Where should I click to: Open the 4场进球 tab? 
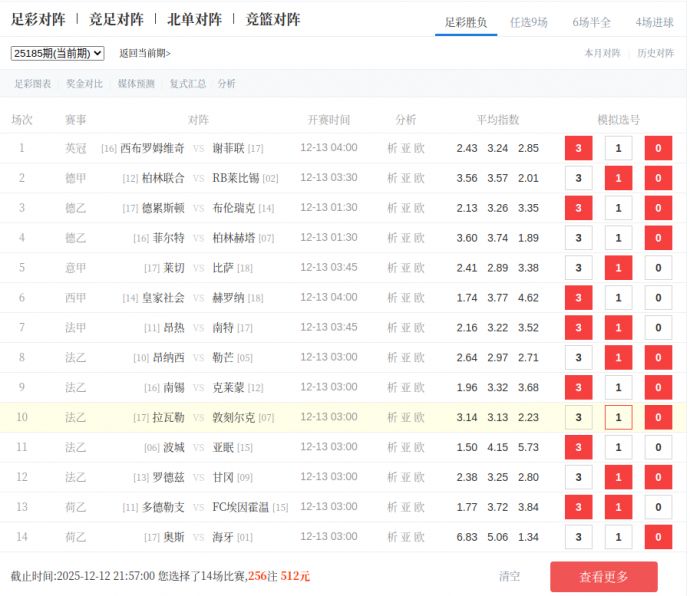[x=654, y=21]
